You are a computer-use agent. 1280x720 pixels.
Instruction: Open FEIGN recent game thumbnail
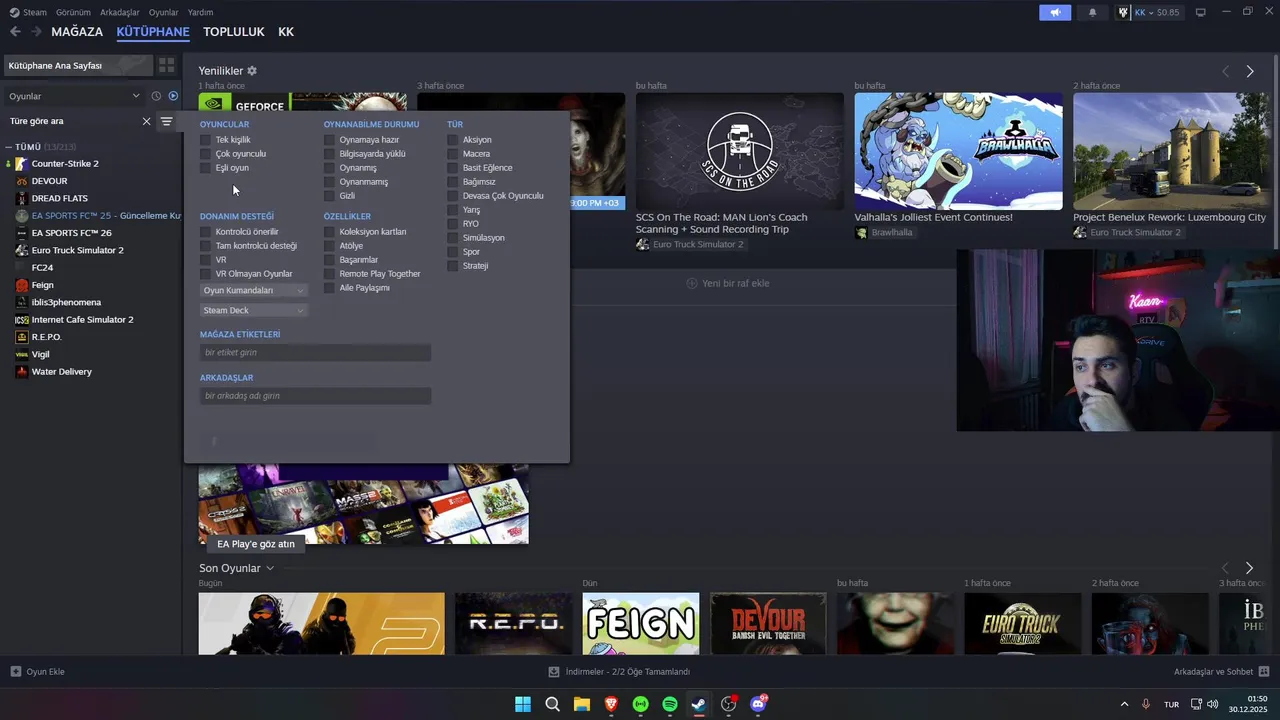tap(641, 624)
